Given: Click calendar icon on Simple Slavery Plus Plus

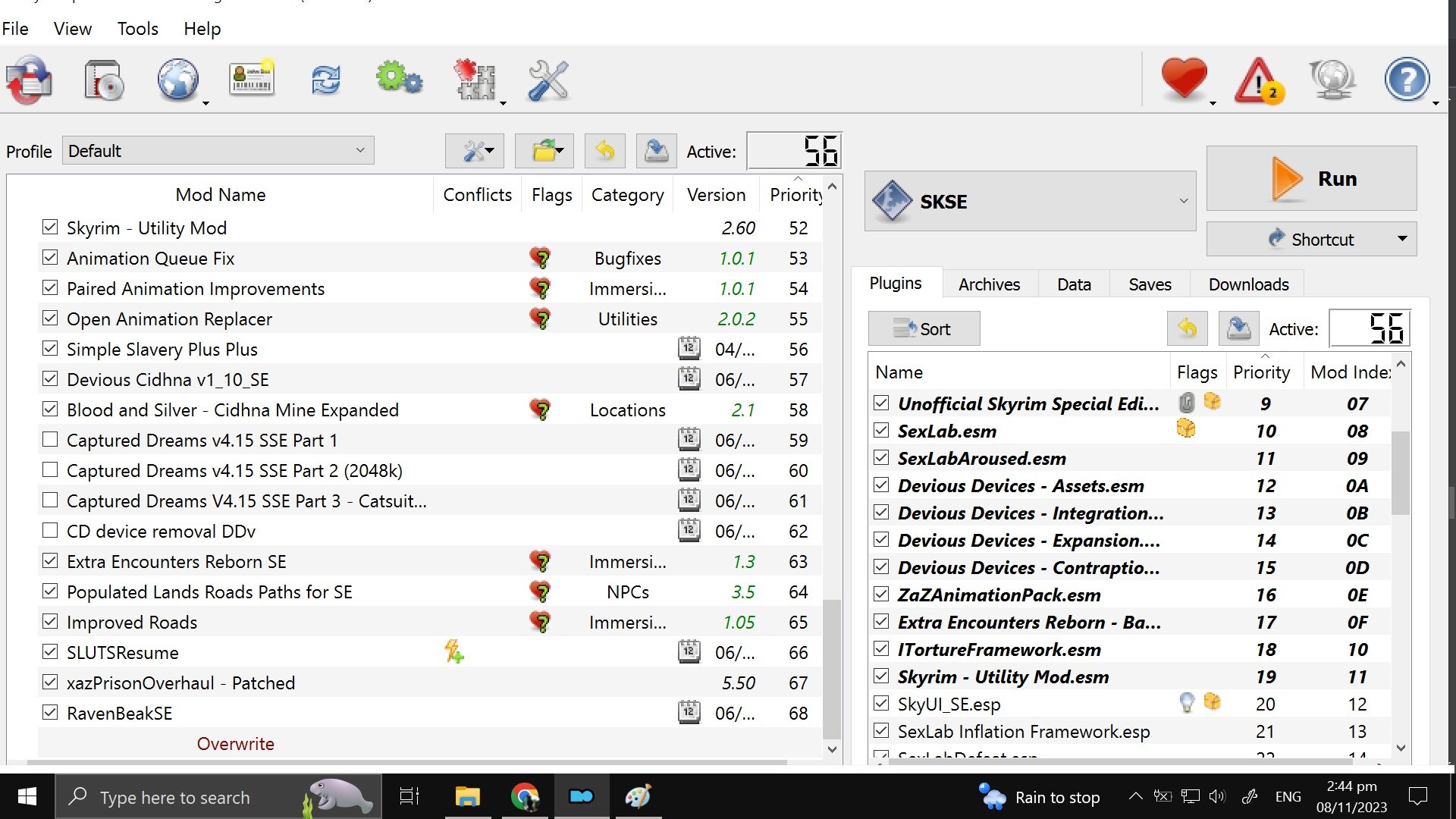Looking at the screenshot, I should pos(689,349).
